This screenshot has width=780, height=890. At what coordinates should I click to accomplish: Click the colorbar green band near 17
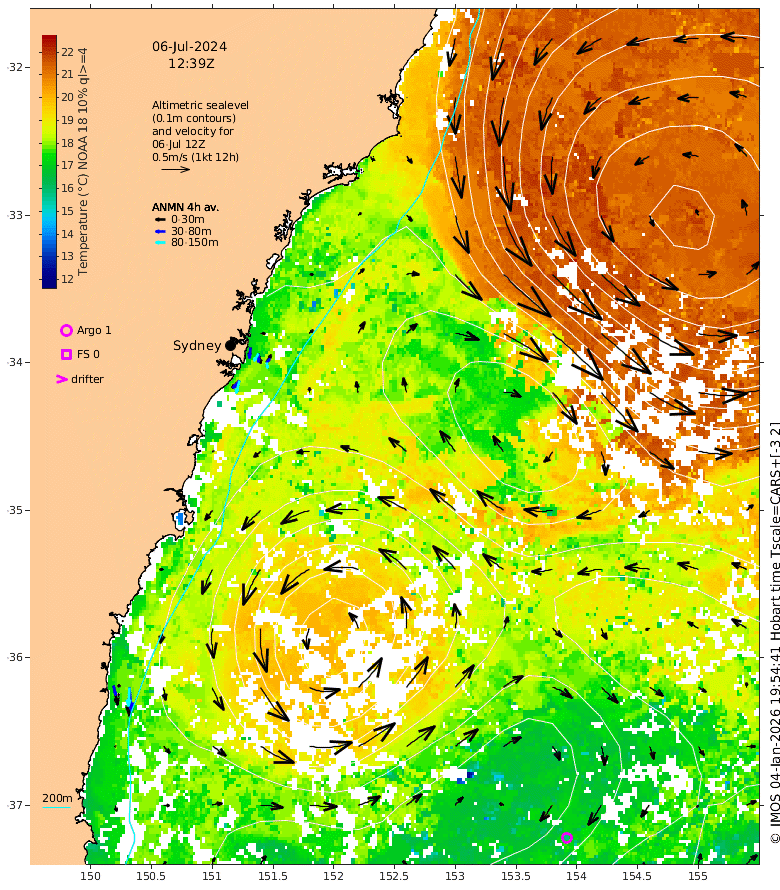pyautogui.click(x=49, y=165)
